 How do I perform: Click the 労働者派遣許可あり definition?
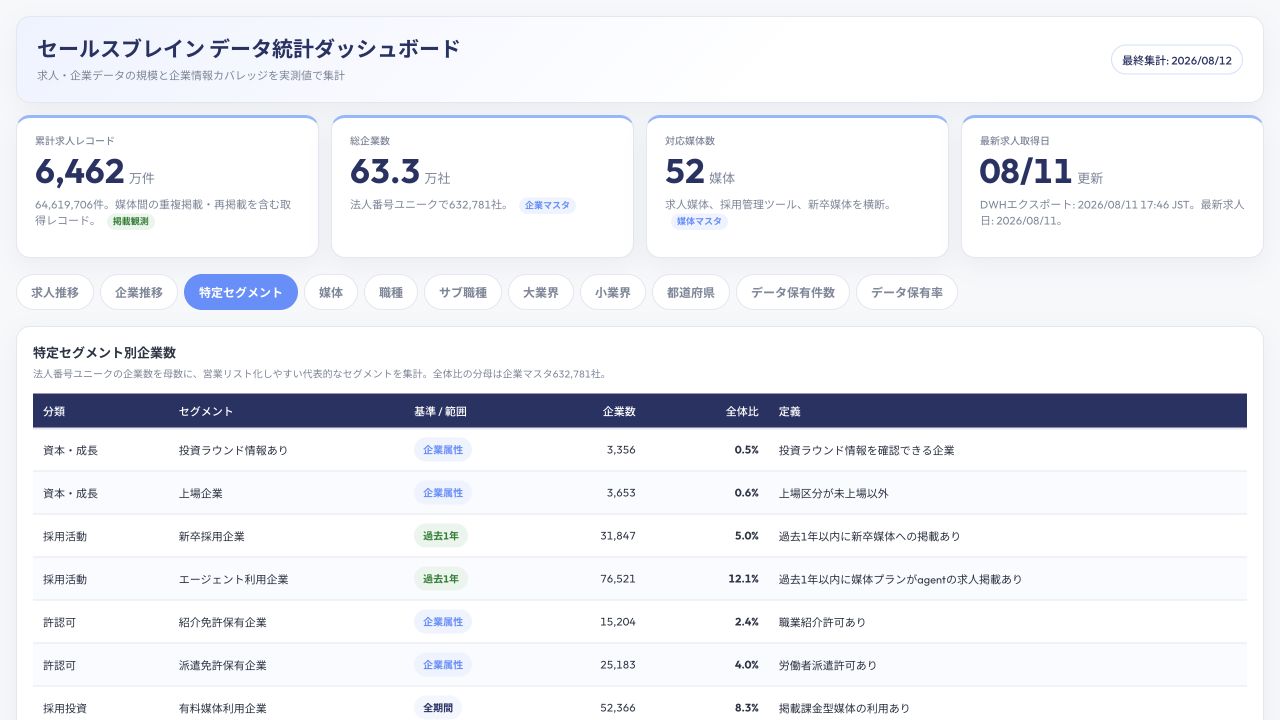click(828, 665)
